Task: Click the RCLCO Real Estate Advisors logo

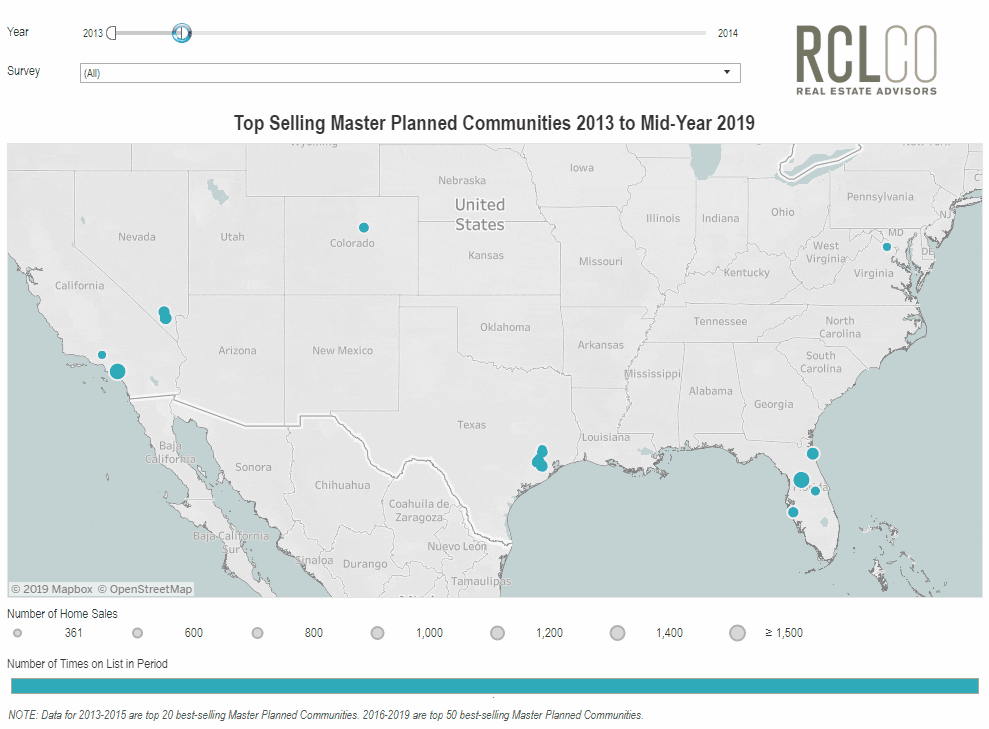Action: pyautogui.click(x=867, y=61)
